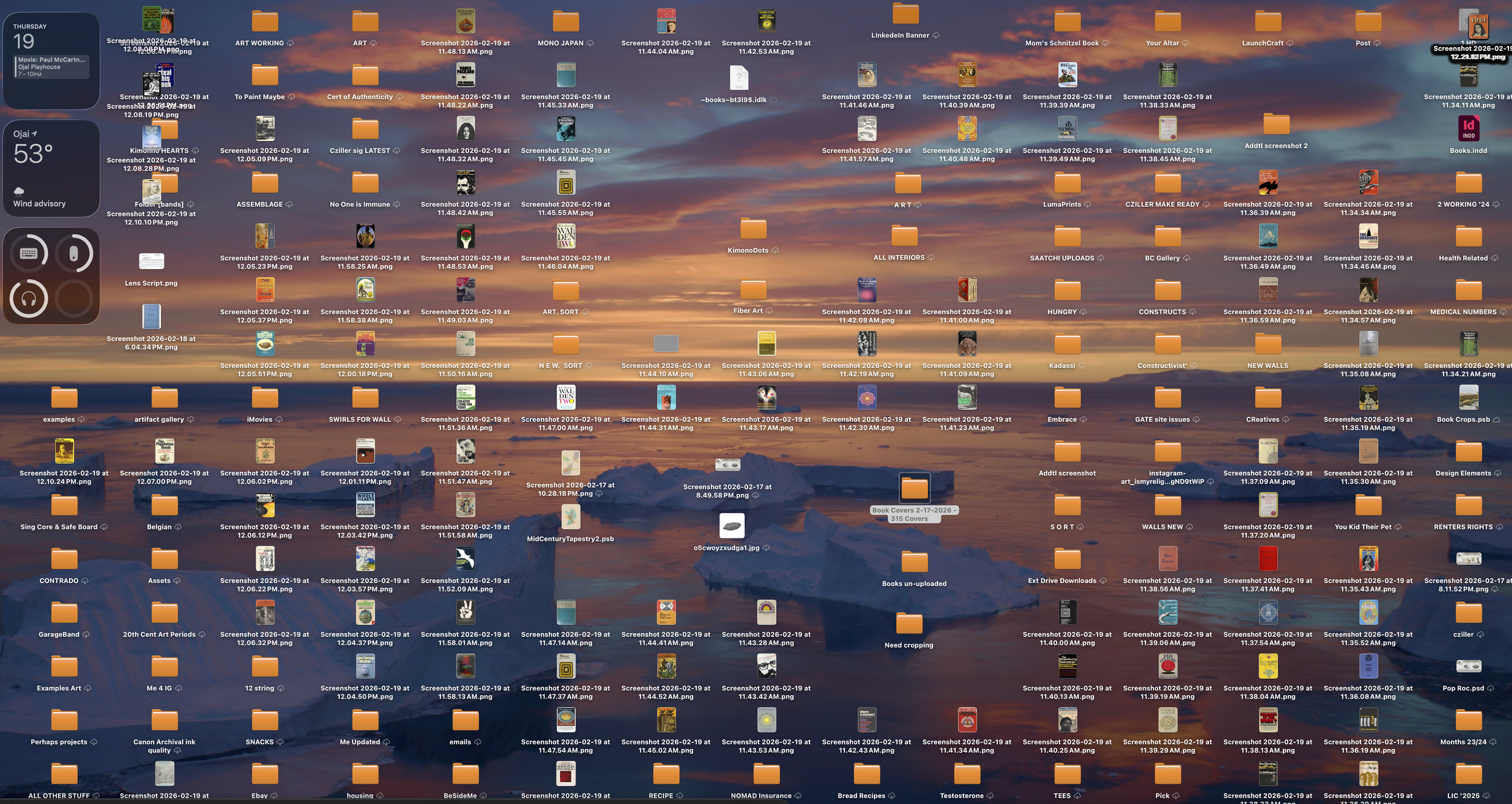Click the Ojai wind advisory weather widget

click(51, 168)
